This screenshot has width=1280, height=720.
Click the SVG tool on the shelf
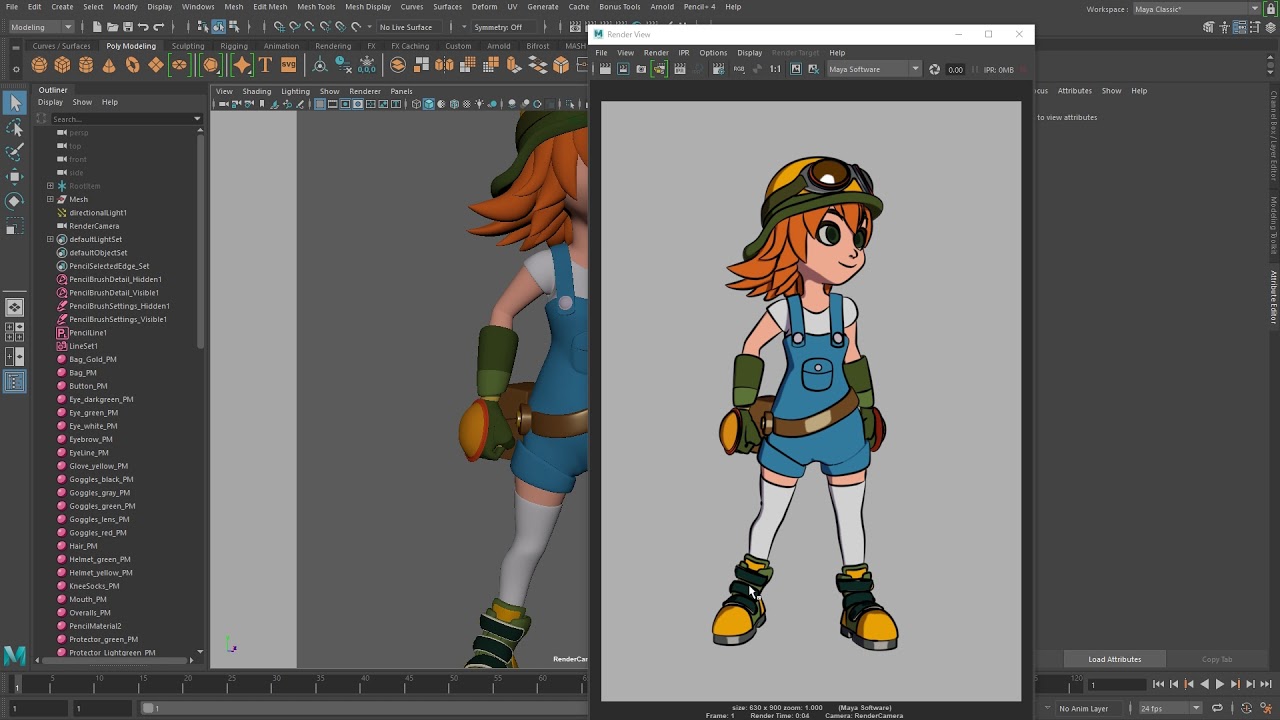click(x=289, y=65)
